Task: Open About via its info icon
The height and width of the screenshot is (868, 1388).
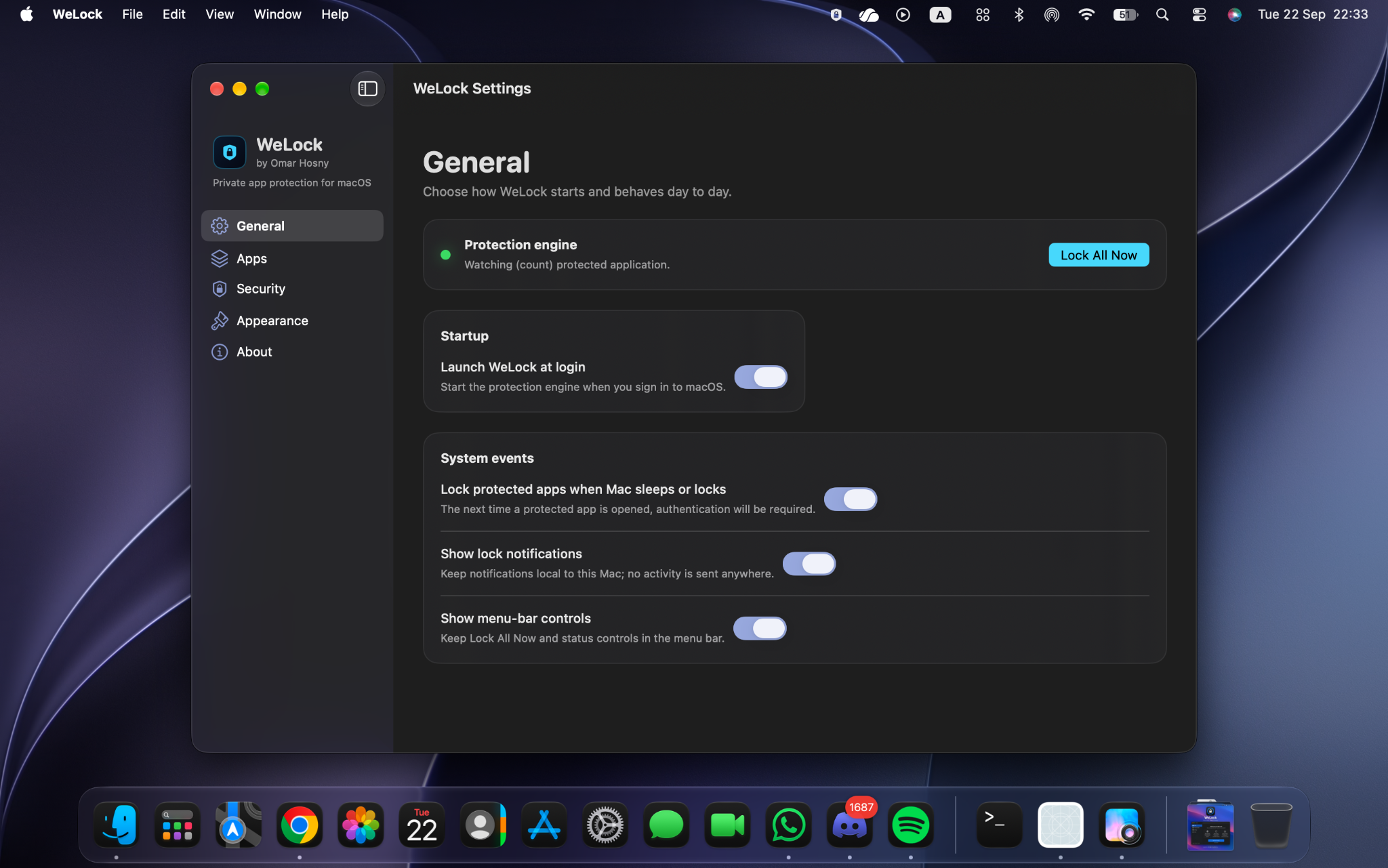Action: tap(220, 352)
